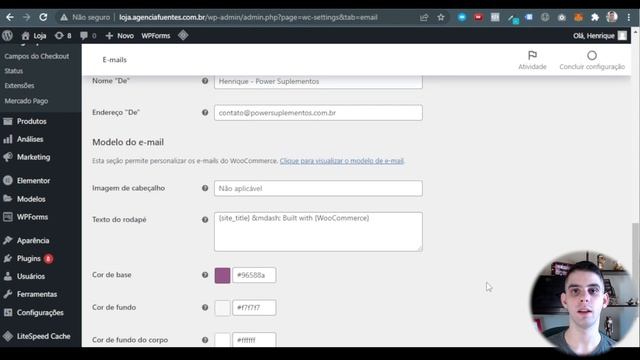Focus base color hex field #96588a

(x=254, y=275)
